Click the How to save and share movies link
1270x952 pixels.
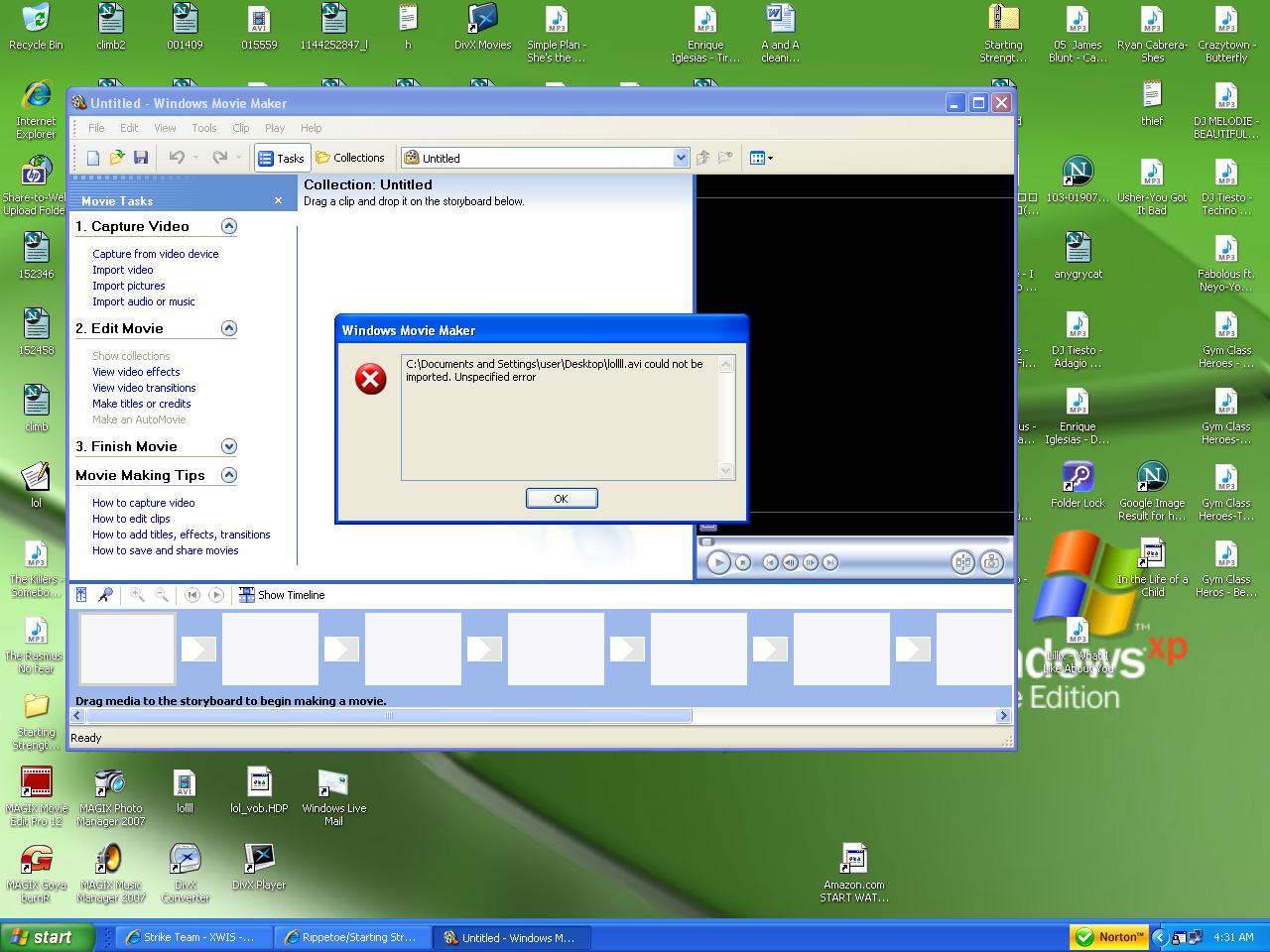click(166, 550)
